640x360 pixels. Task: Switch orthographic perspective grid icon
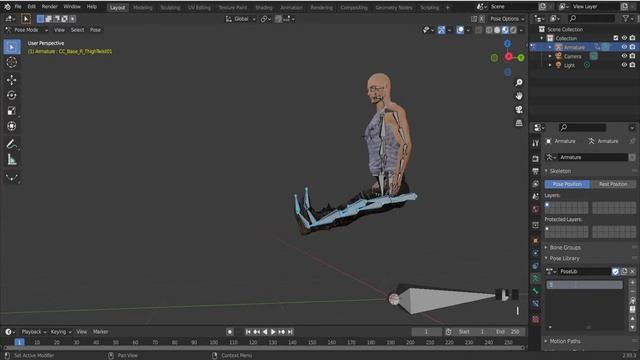point(519,123)
